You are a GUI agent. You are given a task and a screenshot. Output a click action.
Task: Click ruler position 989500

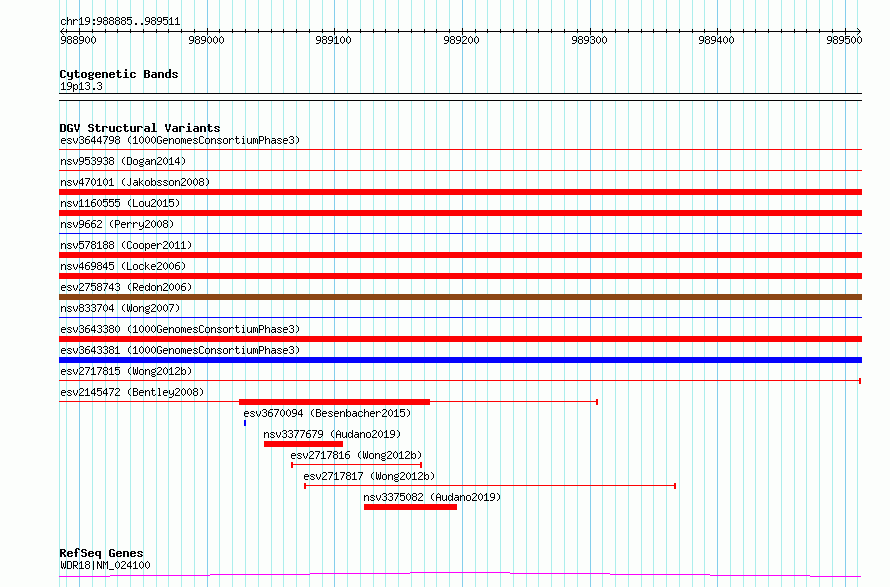coord(844,40)
